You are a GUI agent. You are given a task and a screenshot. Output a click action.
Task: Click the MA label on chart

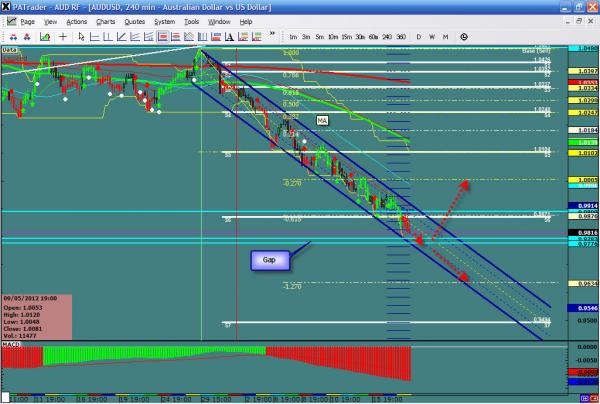[323, 120]
